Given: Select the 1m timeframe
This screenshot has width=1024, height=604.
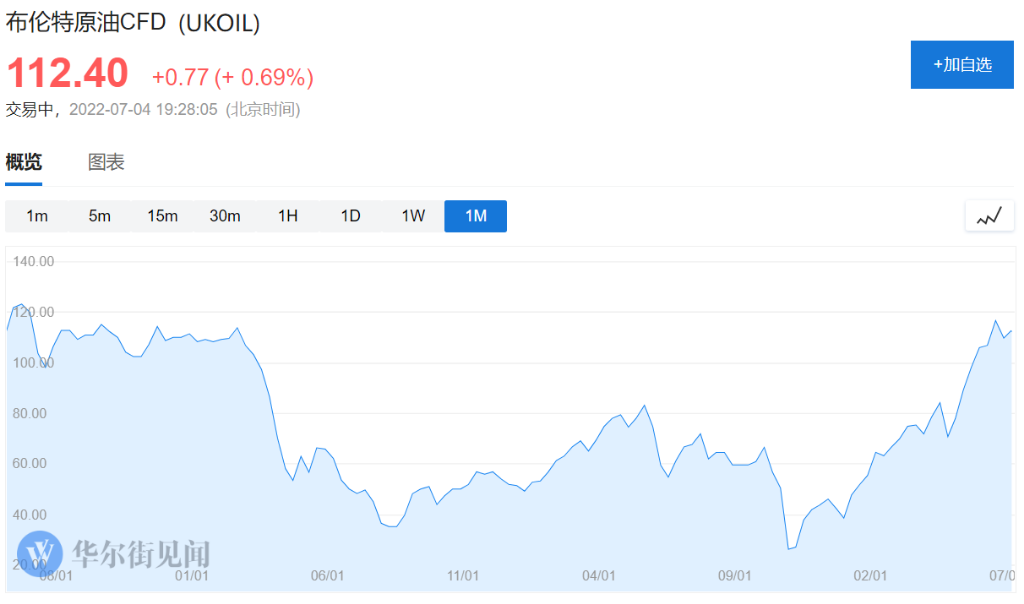Looking at the screenshot, I should pyautogui.click(x=37, y=216).
